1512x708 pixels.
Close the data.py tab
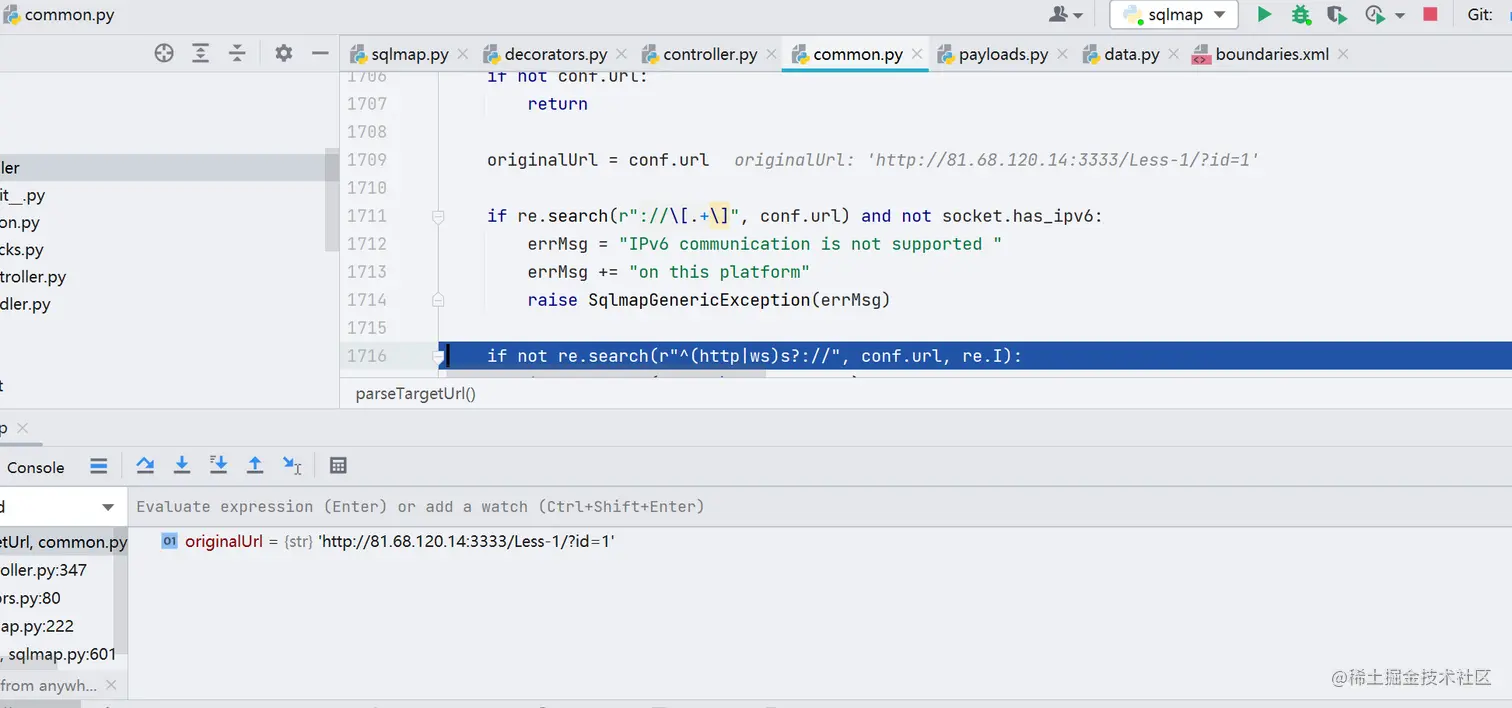1174,54
